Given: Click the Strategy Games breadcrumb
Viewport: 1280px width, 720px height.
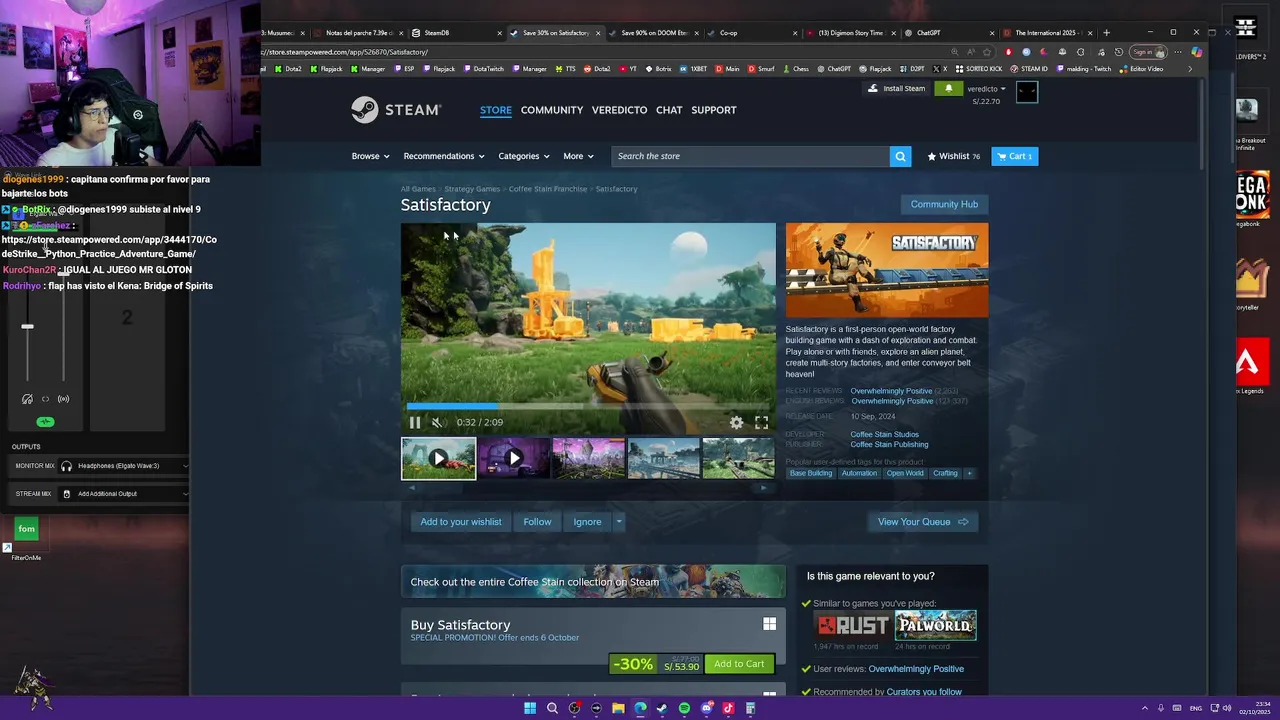Looking at the screenshot, I should (472, 189).
